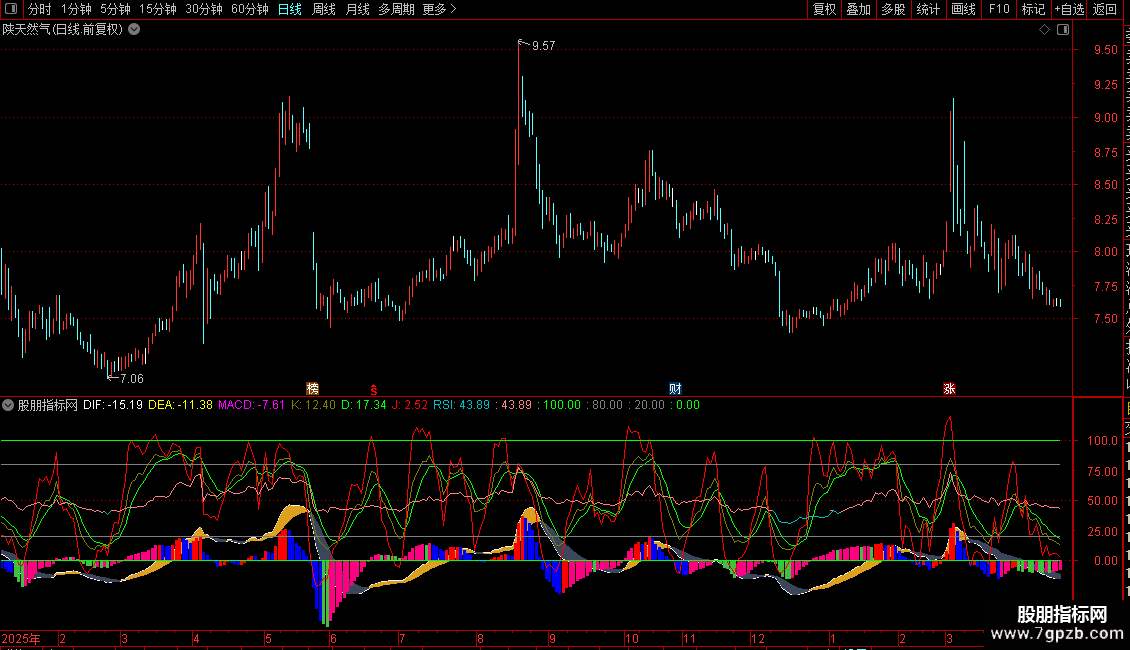Toggle the side panel icon near the price axis
The width and height of the screenshot is (1130, 650).
(x=1062, y=30)
